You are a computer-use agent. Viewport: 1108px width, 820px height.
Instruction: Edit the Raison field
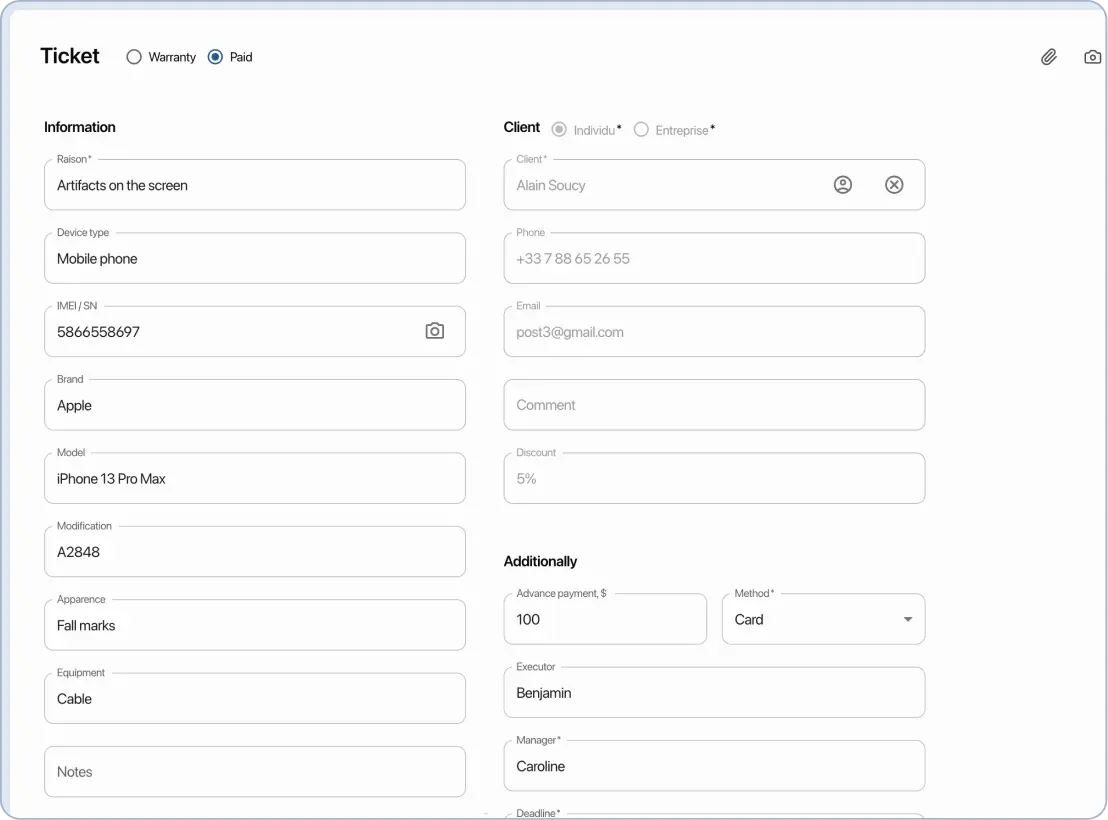pyautogui.click(x=255, y=185)
